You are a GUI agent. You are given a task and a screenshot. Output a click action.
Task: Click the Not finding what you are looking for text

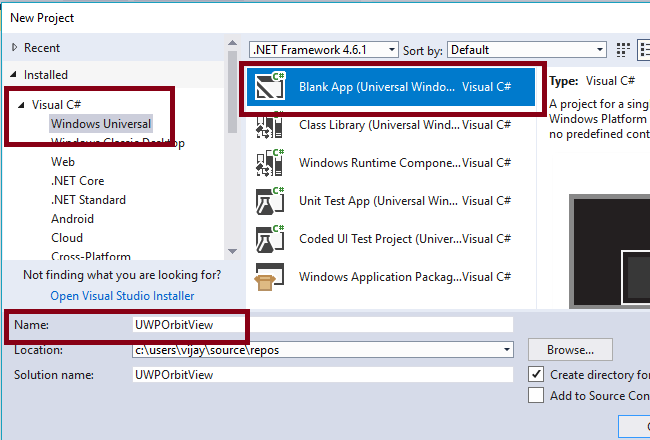coord(122,275)
